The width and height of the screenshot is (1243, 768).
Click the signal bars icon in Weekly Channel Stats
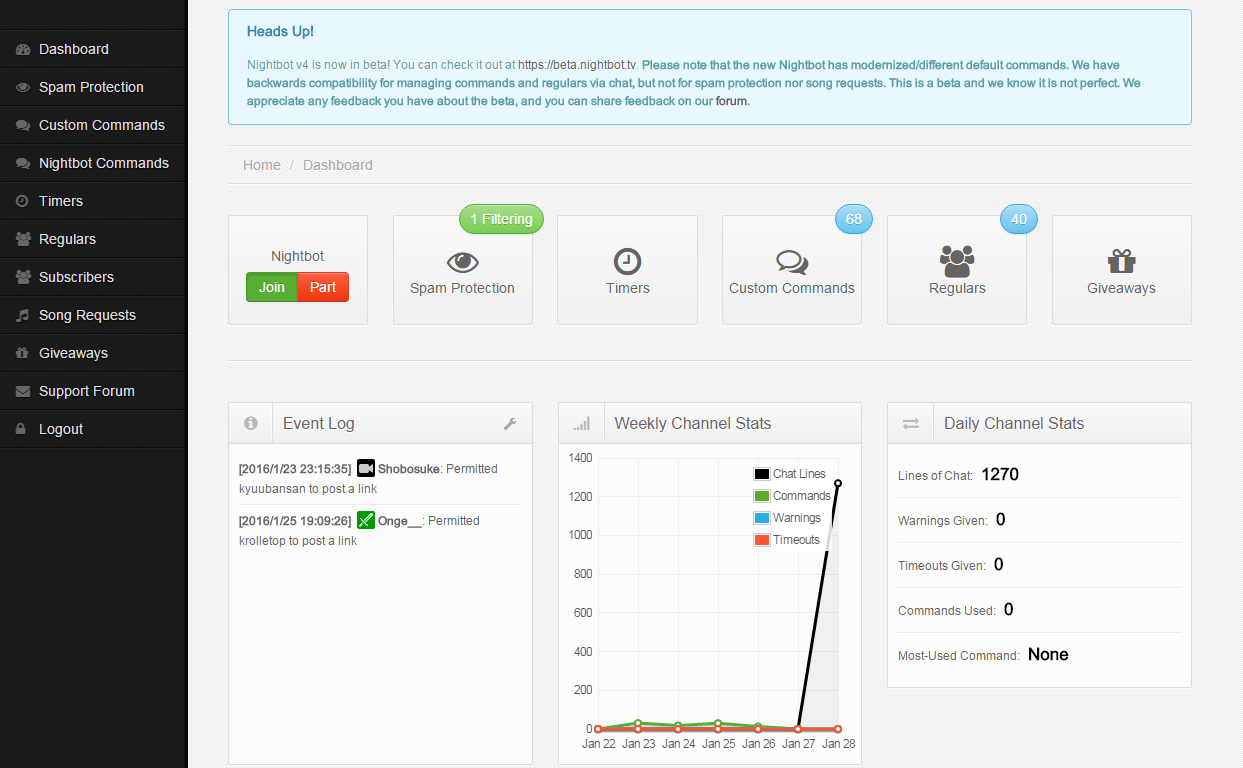582,423
